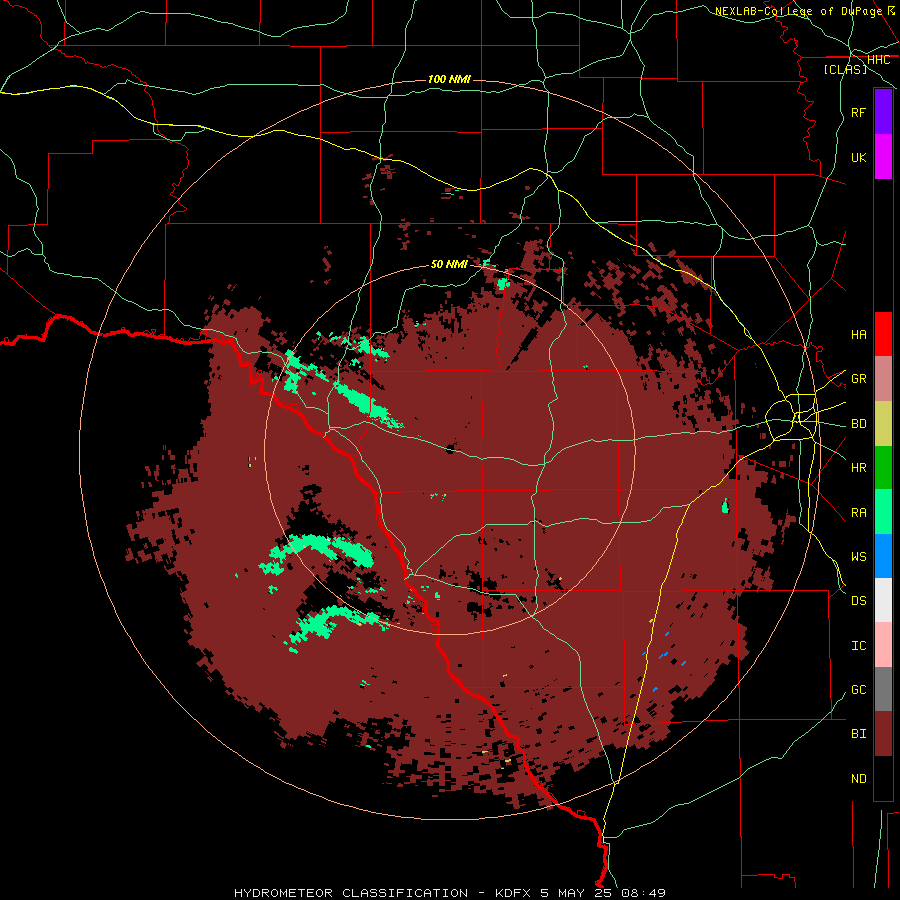
Task: Click the ND black legend swatch
Action: [x=883, y=778]
